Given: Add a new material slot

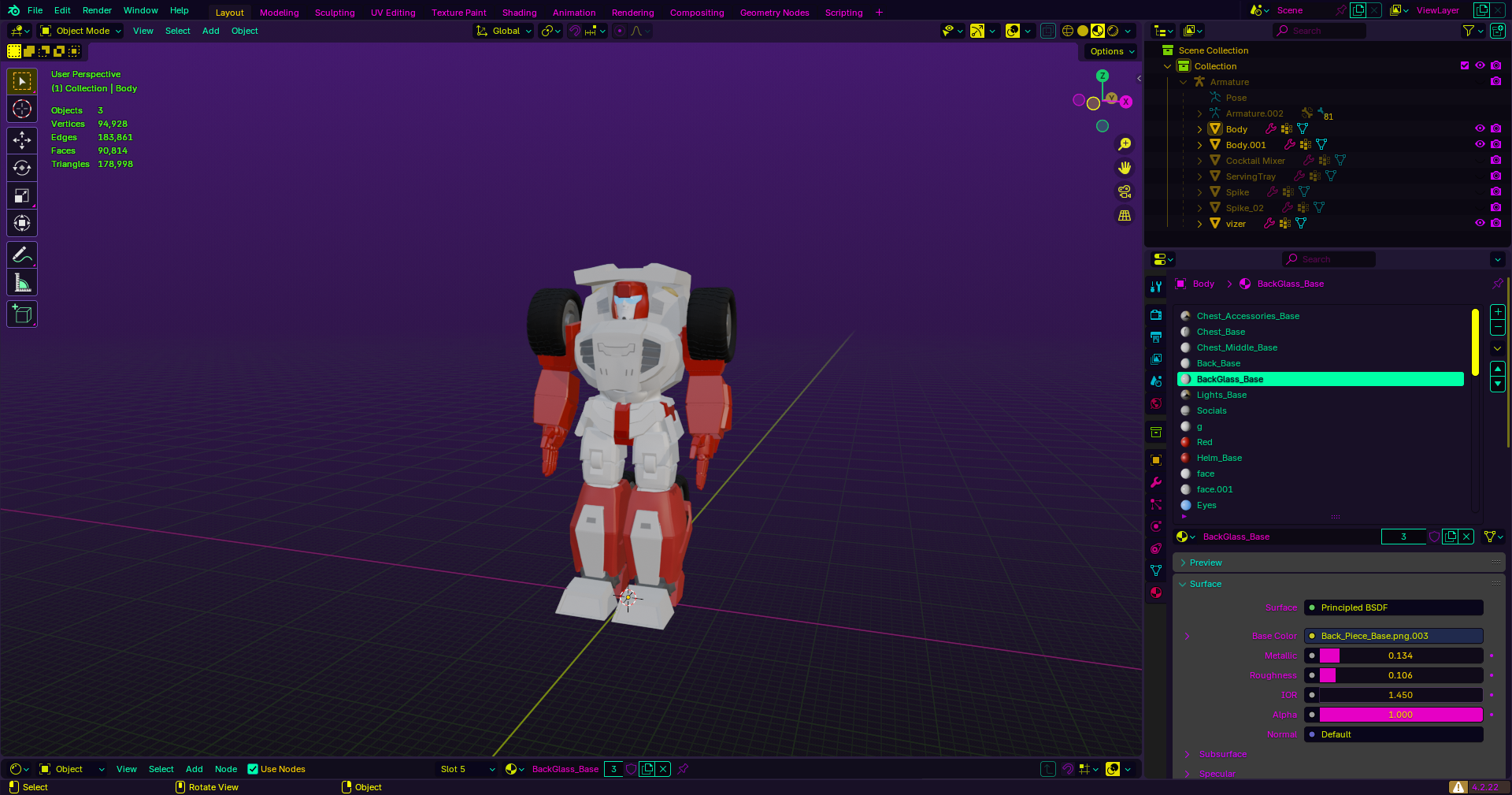Looking at the screenshot, I should click(x=1498, y=312).
